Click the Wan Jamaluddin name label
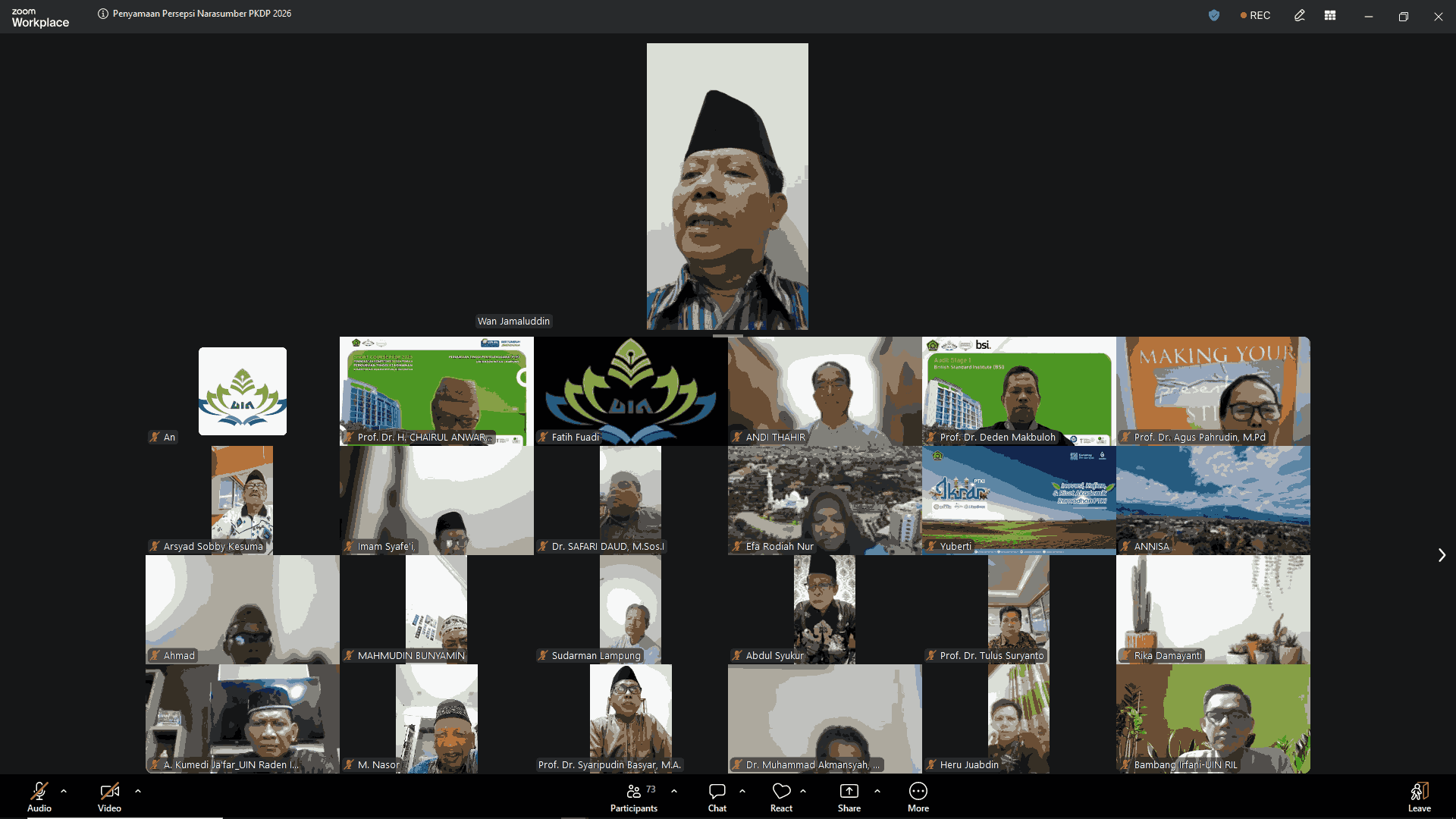Viewport: 1456px width, 819px height. tap(513, 322)
